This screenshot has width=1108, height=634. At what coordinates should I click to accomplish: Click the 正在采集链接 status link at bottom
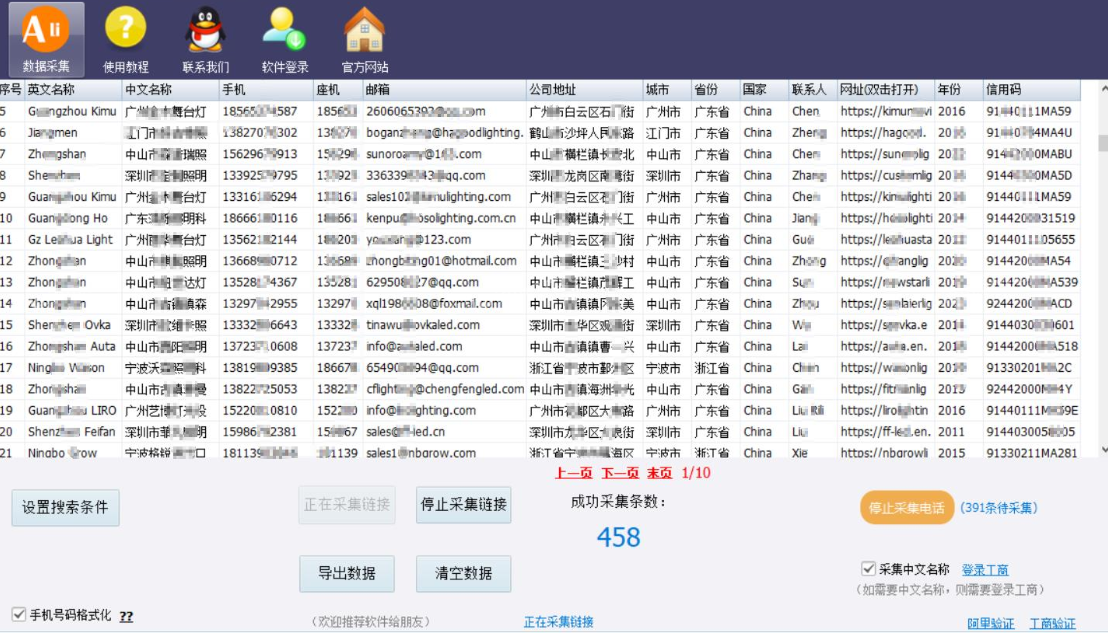tap(558, 622)
